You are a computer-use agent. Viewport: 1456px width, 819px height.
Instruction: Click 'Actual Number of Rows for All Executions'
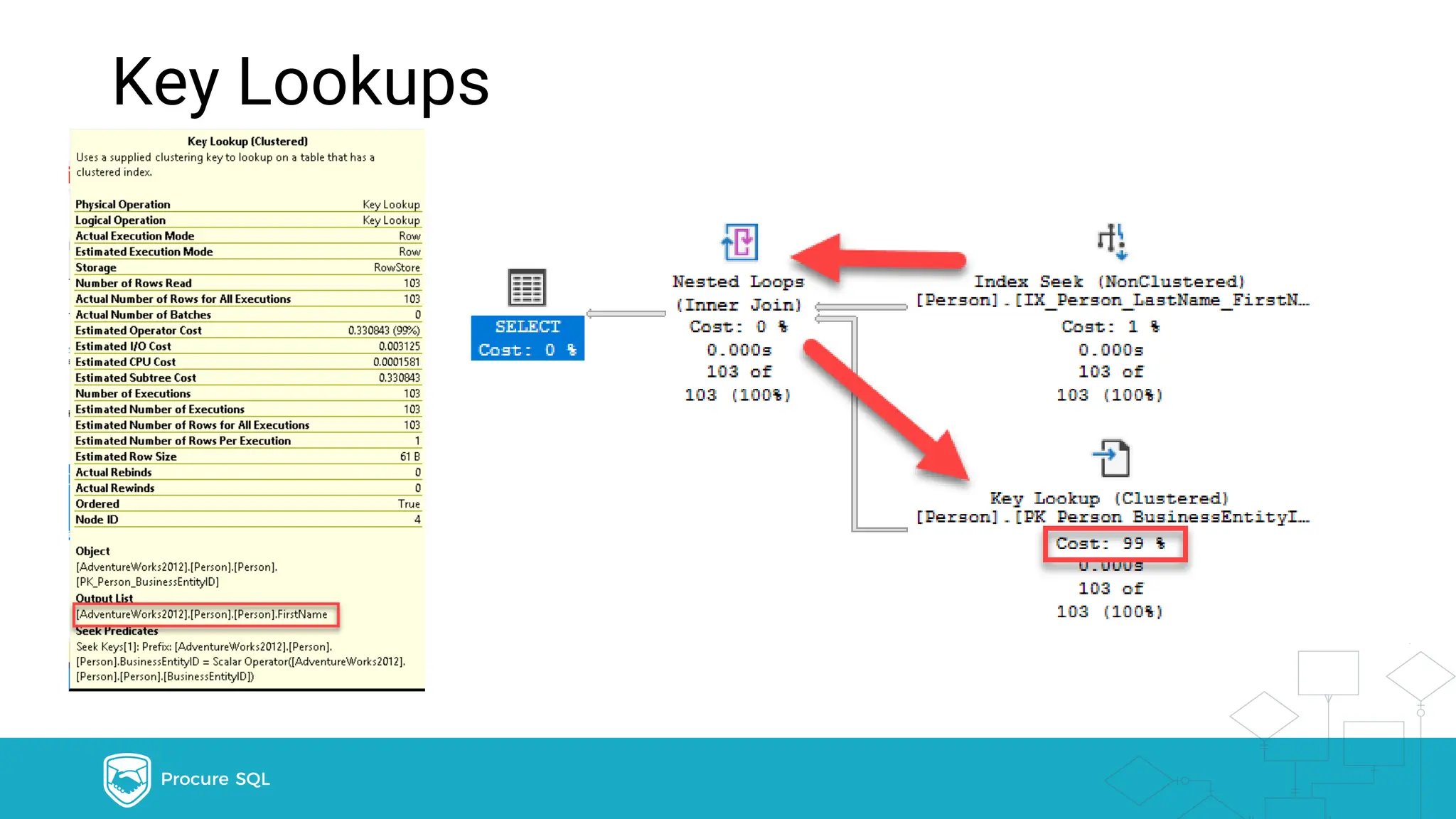[x=247, y=299]
